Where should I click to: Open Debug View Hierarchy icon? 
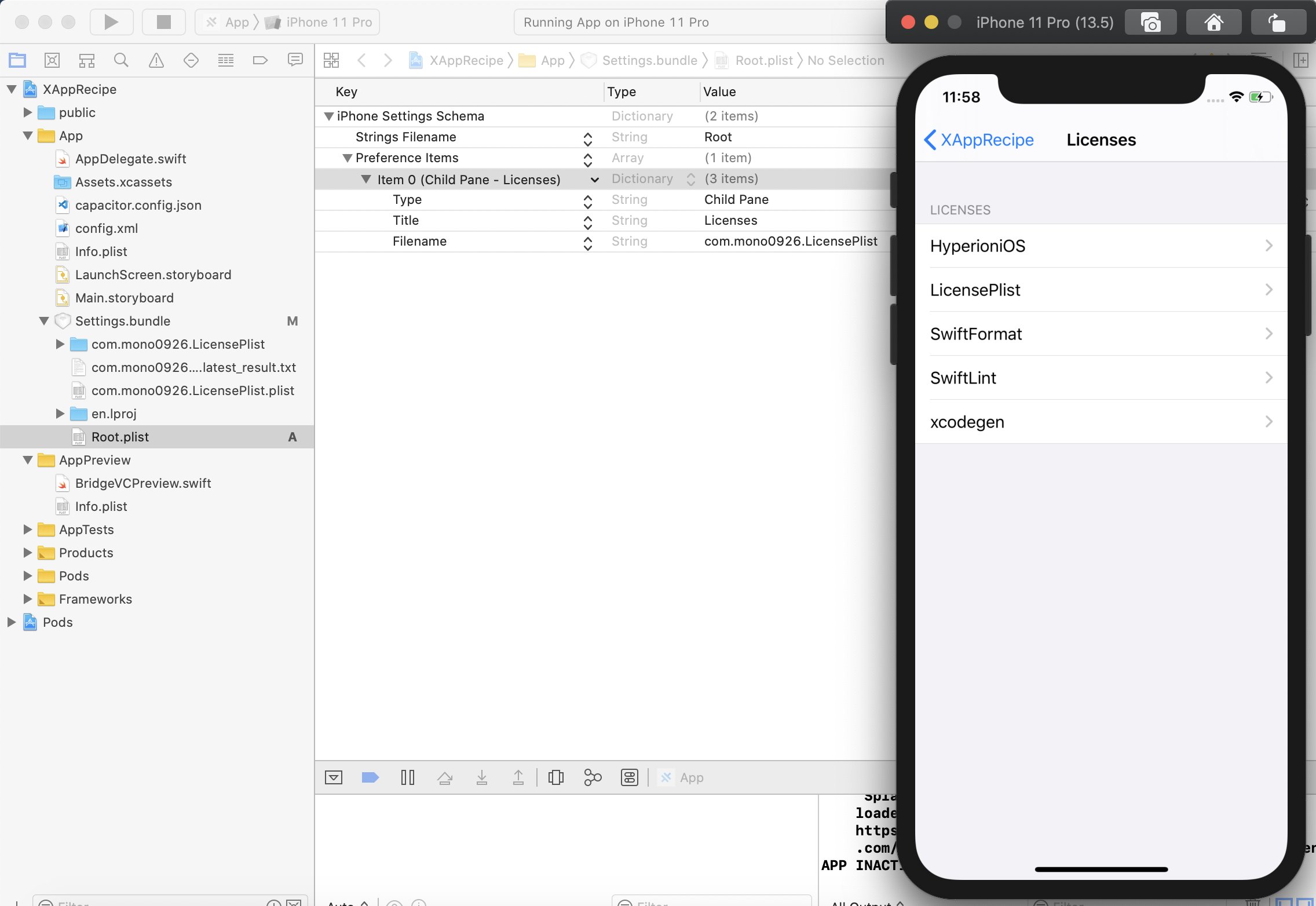[x=556, y=777]
